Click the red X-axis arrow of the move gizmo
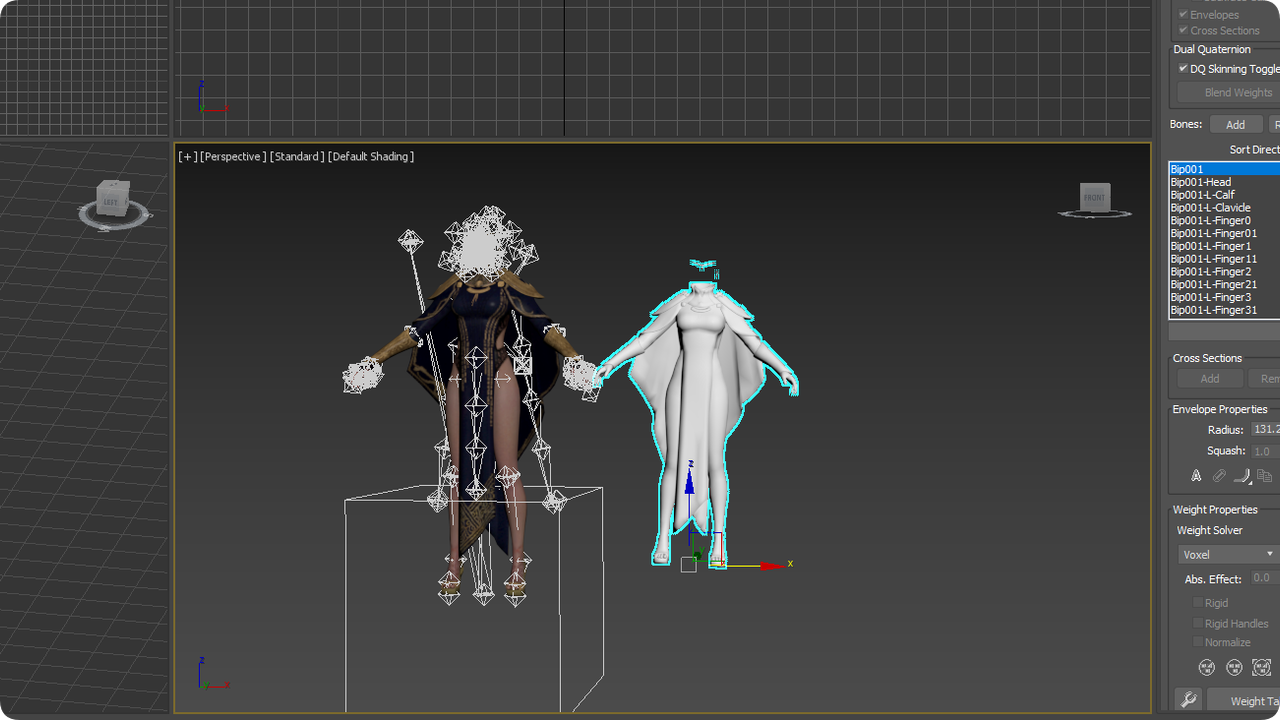This screenshot has height=720, width=1280. [x=772, y=566]
